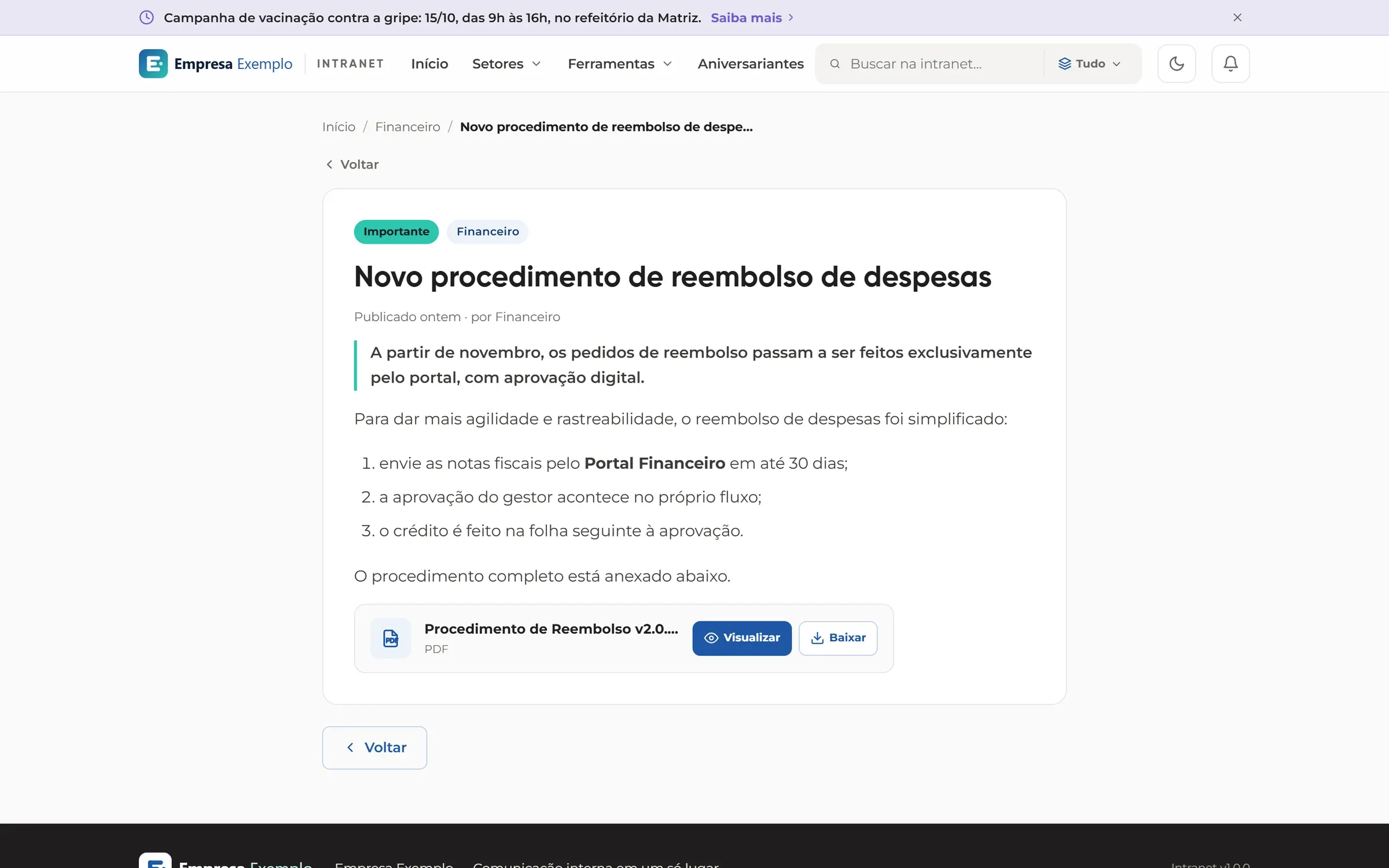The width and height of the screenshot is (1389, 868).
Task: Click the footer Empresa Exemplo logo
Action: pos(226,861)
